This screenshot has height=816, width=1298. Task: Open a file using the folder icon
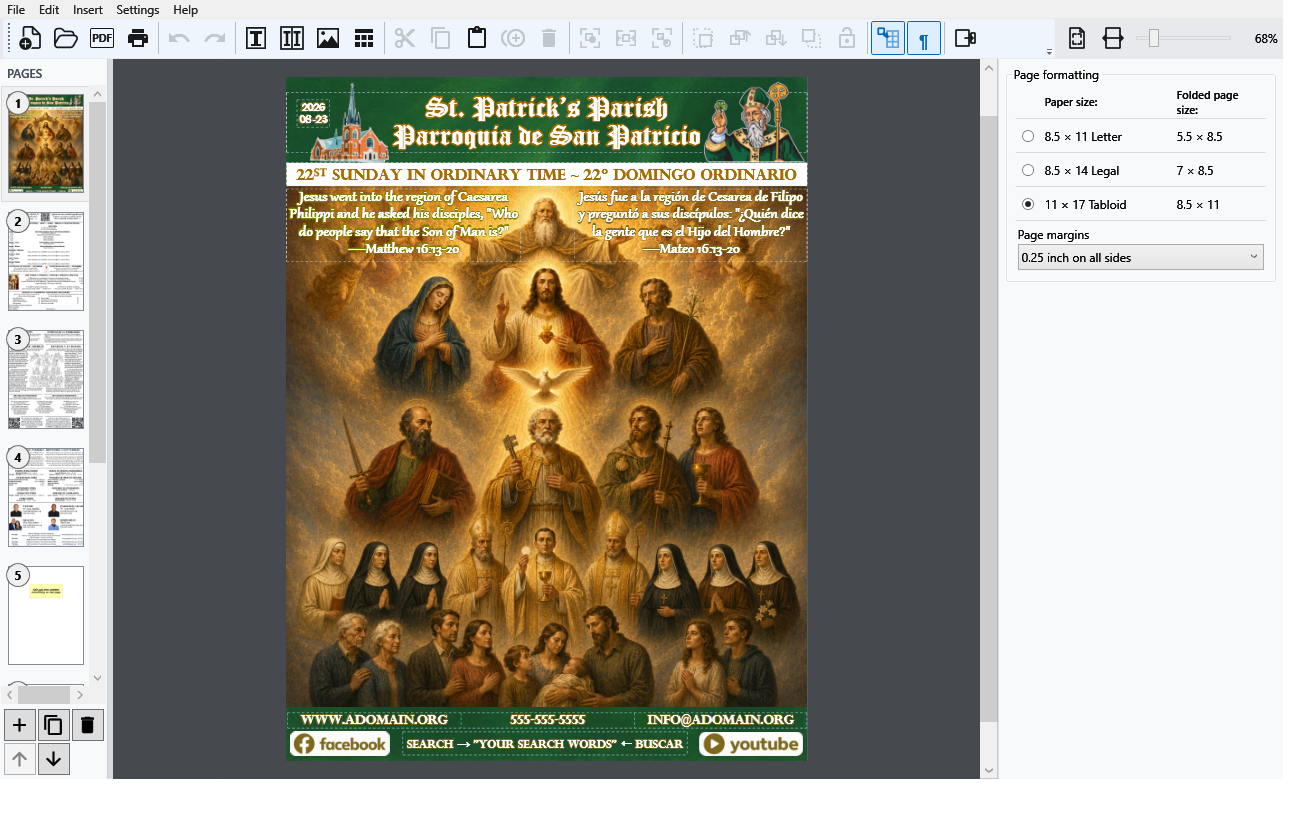tap(66, 39)
